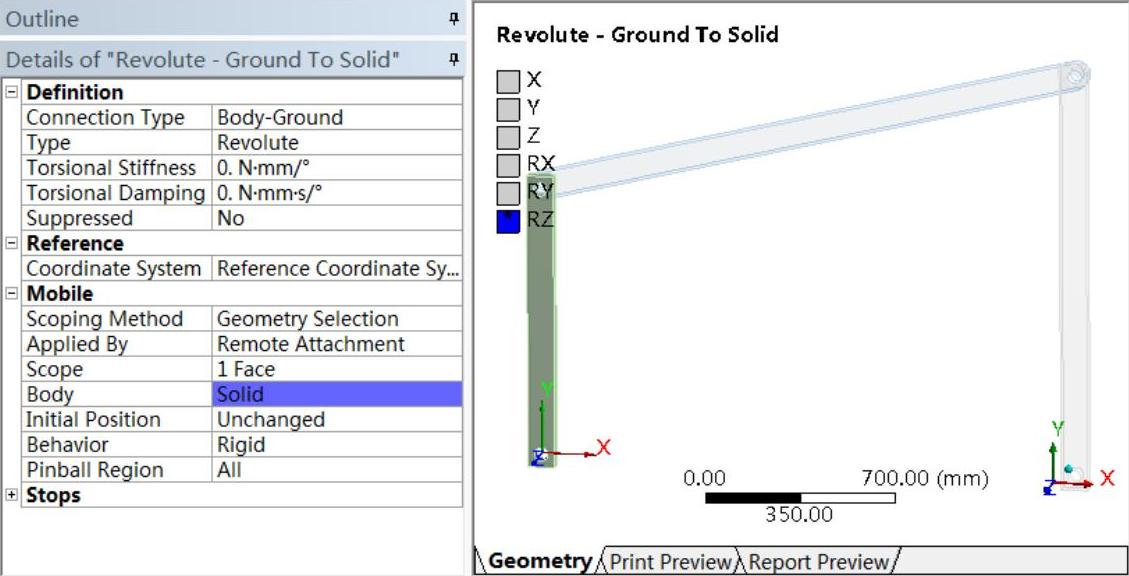
Task: Click the gray Y degree-of-freedom box
Action: 509,108
